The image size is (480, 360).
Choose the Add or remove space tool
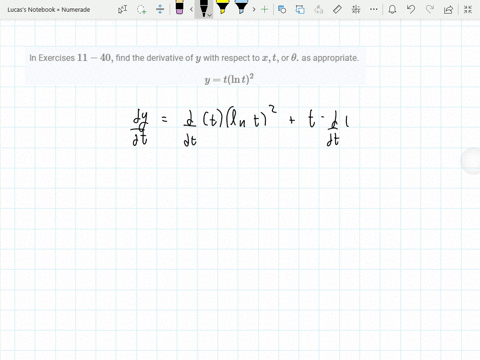coord(160,9)
